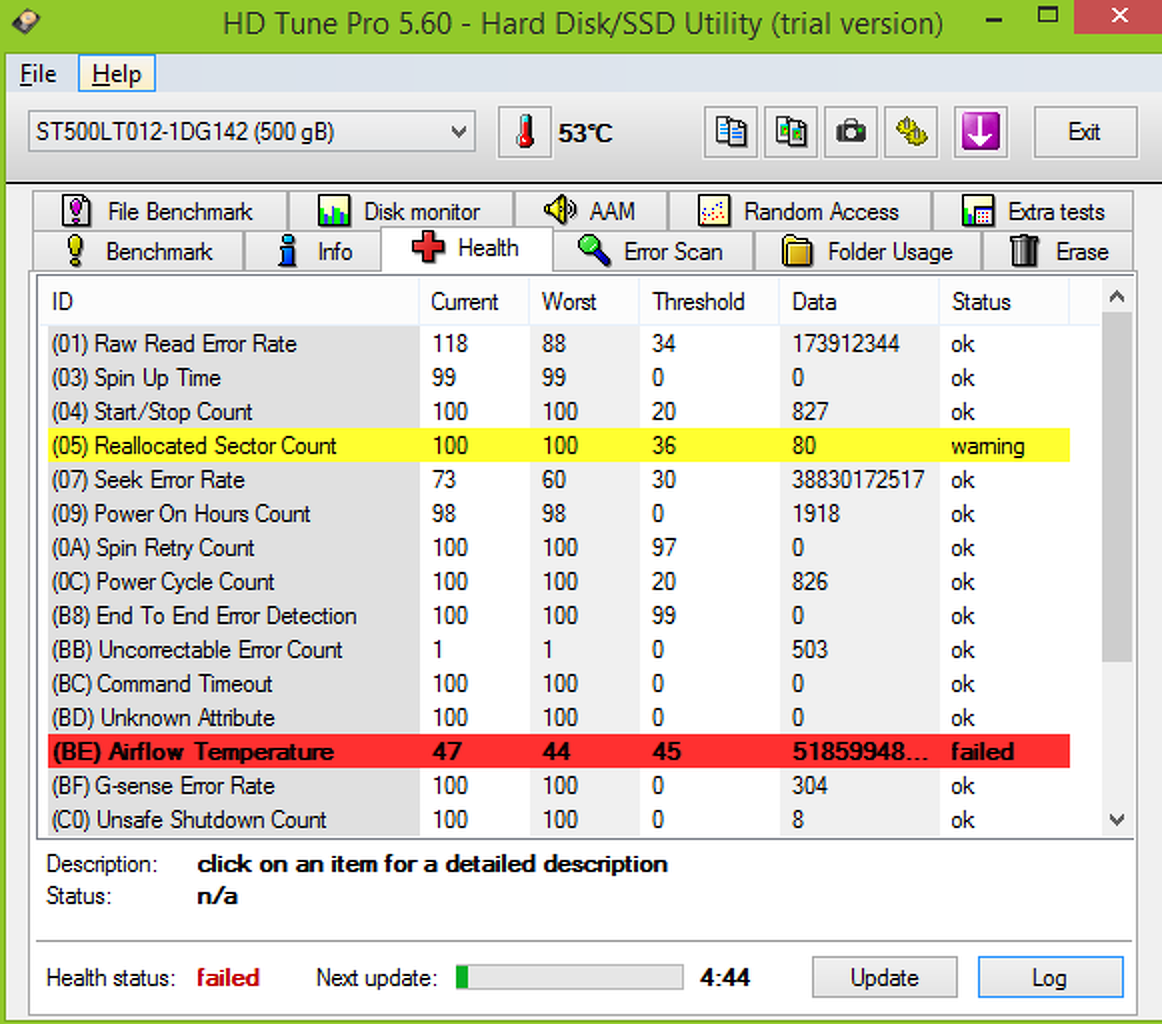Maximize the HD Tune Pro window
This screenshot has height=1024, width=1162.
(1047, 16)
